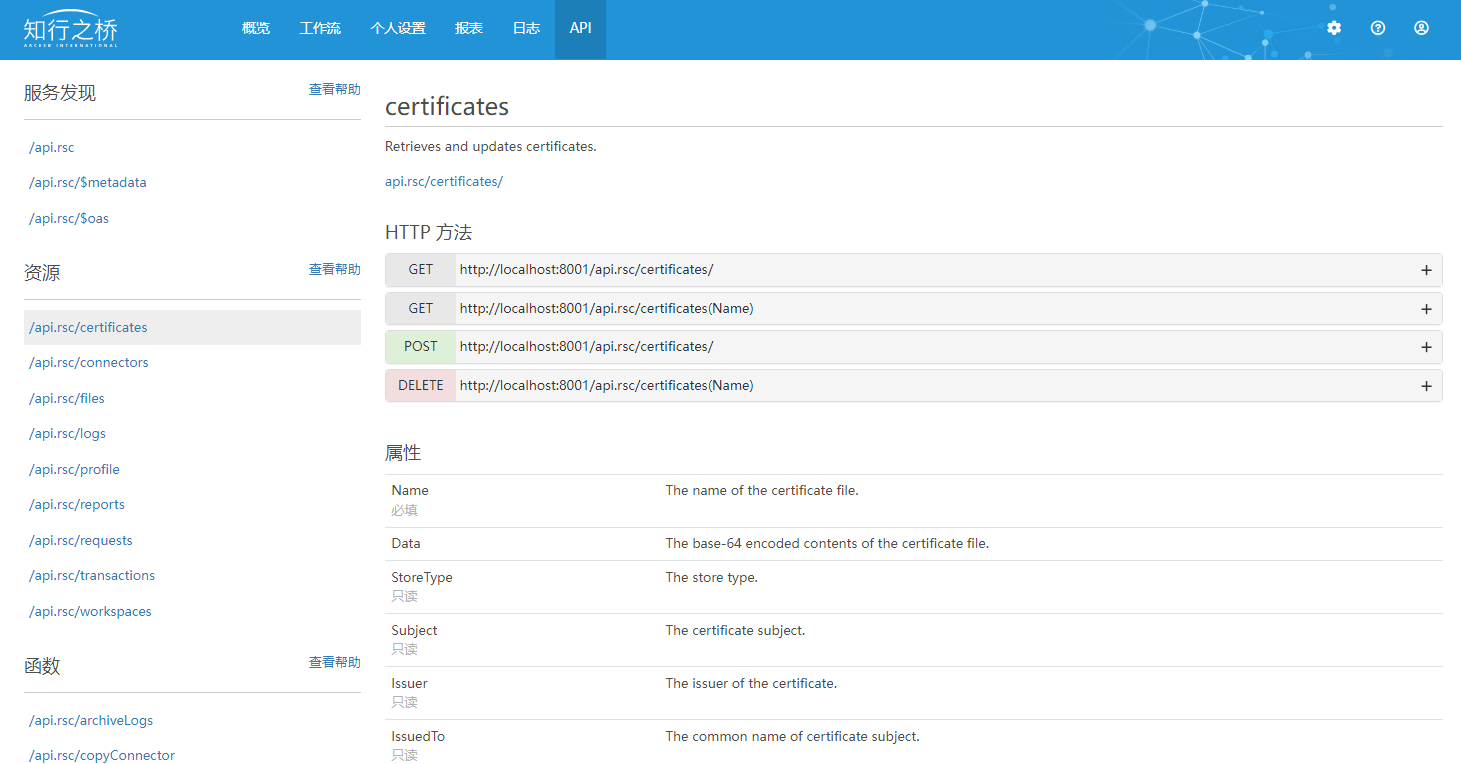1461x764 pixels.
Task: Open the 报表 tab
Action: (x=469, y=28)
